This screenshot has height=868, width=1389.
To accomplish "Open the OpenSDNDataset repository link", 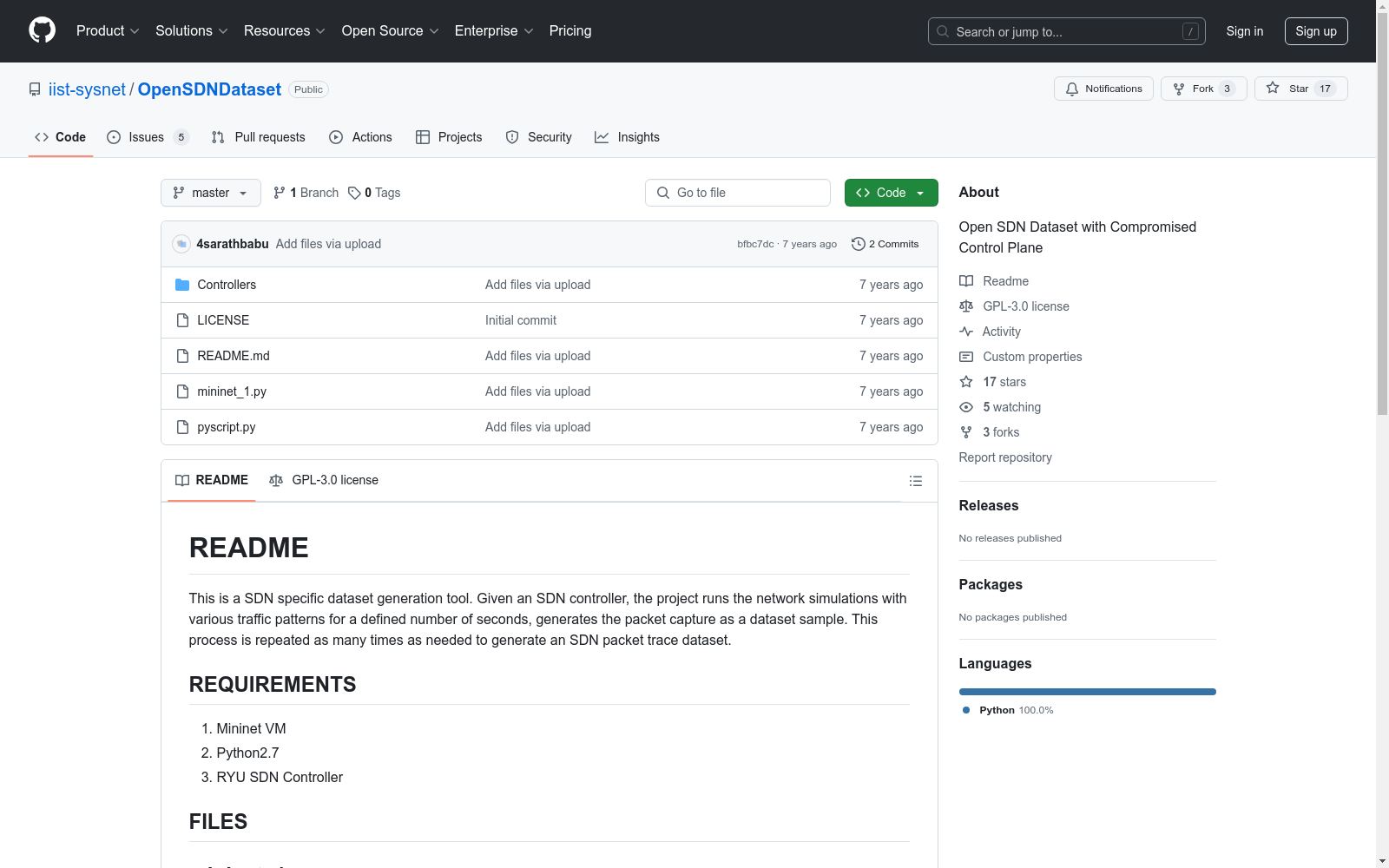I will coord(209,89).
